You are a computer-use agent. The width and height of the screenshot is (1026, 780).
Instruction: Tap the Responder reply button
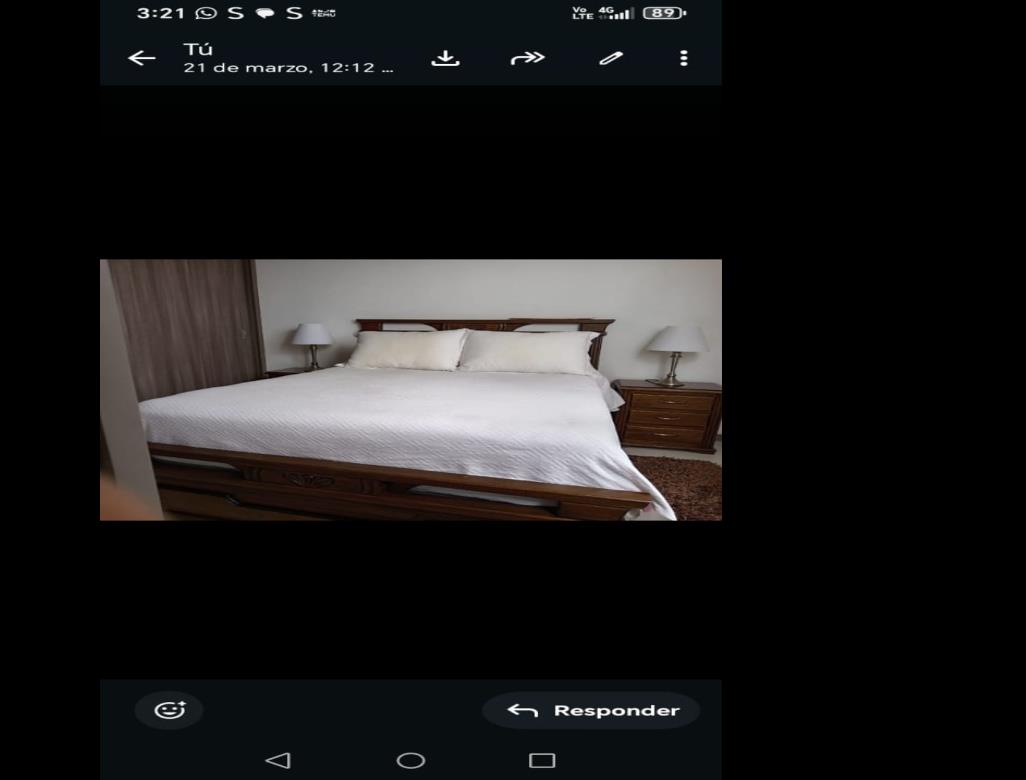click(x=592, y=710)
